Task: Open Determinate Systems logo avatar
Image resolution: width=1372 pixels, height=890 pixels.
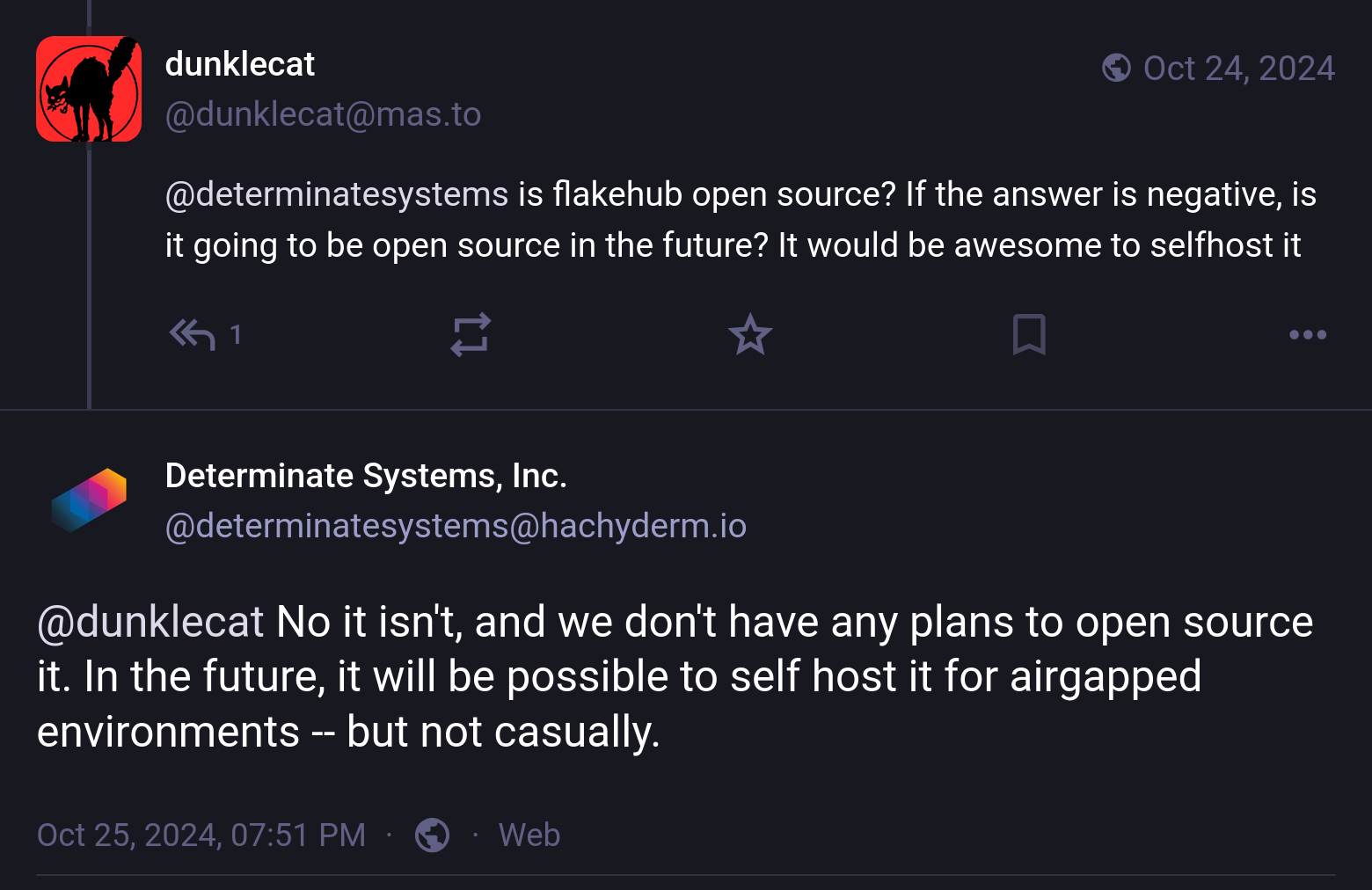Action: point(89,500)
